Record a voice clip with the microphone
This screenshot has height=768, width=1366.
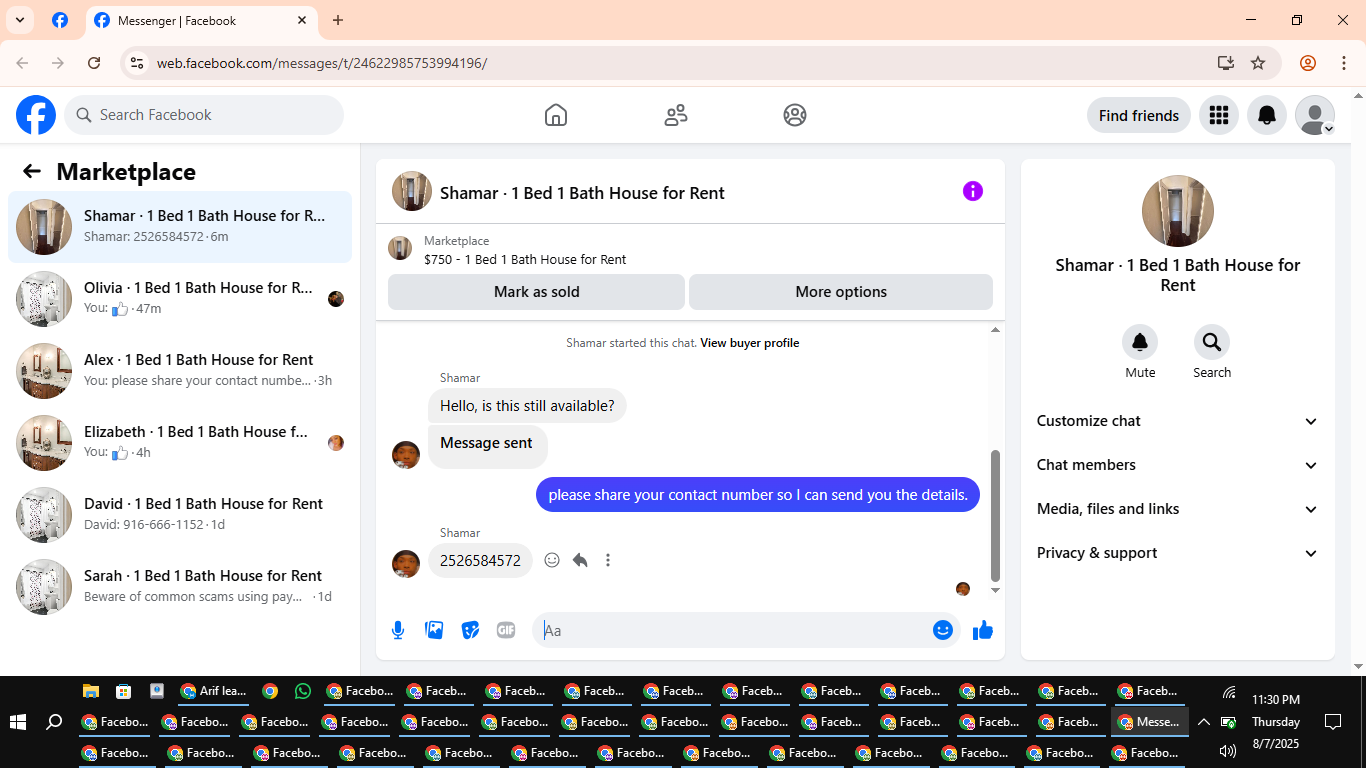pos(398,630)
